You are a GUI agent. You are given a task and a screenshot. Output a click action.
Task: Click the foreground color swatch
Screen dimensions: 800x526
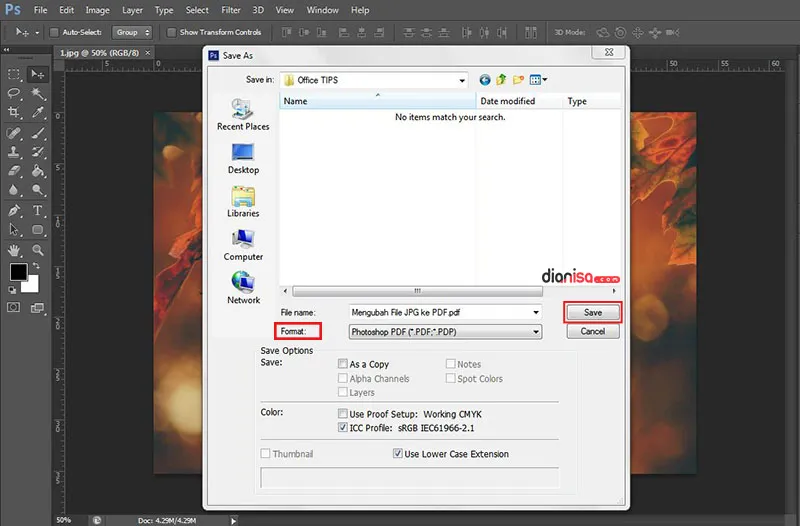(17, 271)
